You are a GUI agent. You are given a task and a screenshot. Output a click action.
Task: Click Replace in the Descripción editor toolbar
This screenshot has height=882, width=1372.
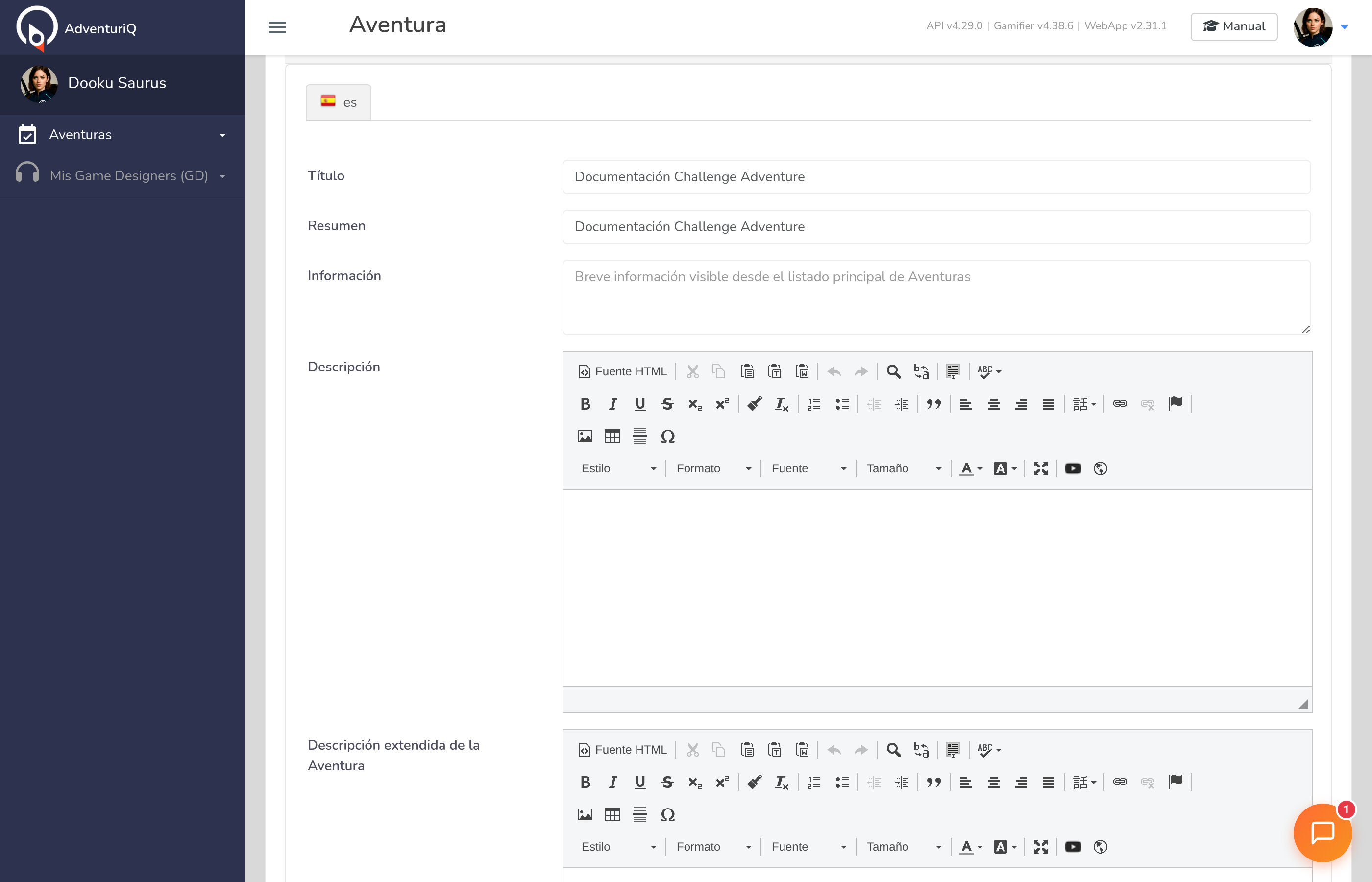pyautogui.click(x=921, y=372)
